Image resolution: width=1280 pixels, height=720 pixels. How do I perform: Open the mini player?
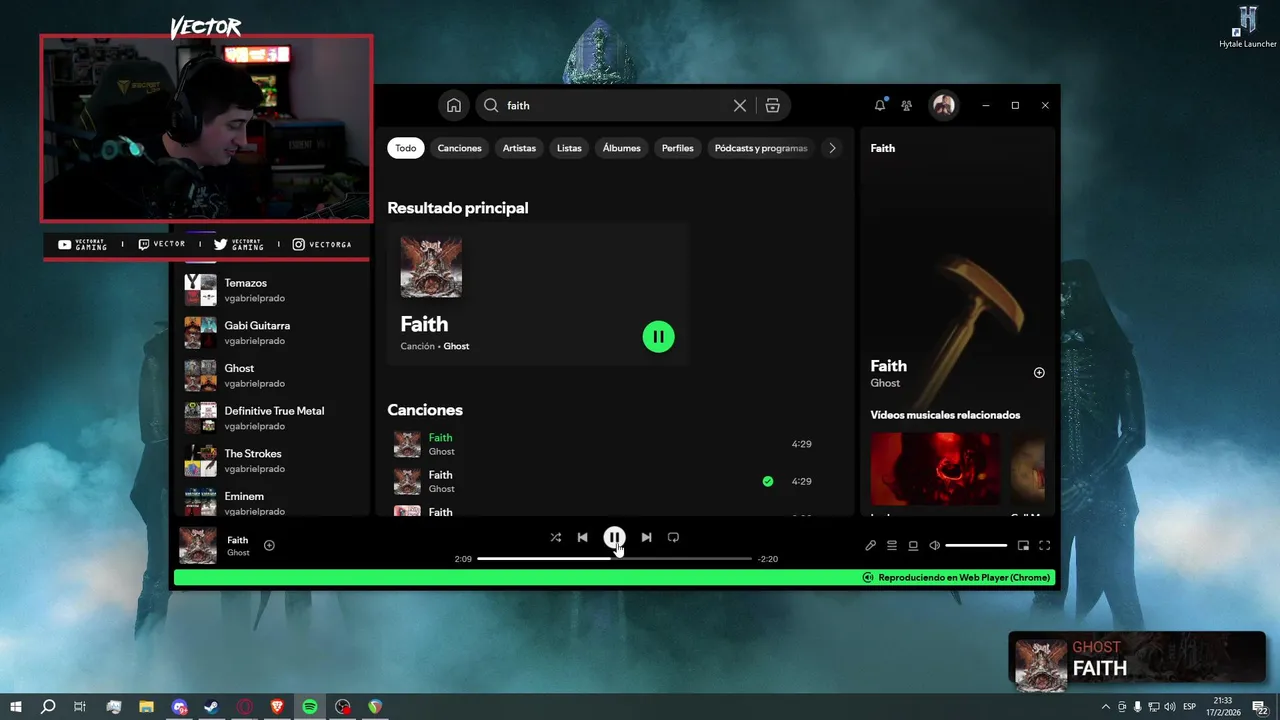(x=1023, y=545)
